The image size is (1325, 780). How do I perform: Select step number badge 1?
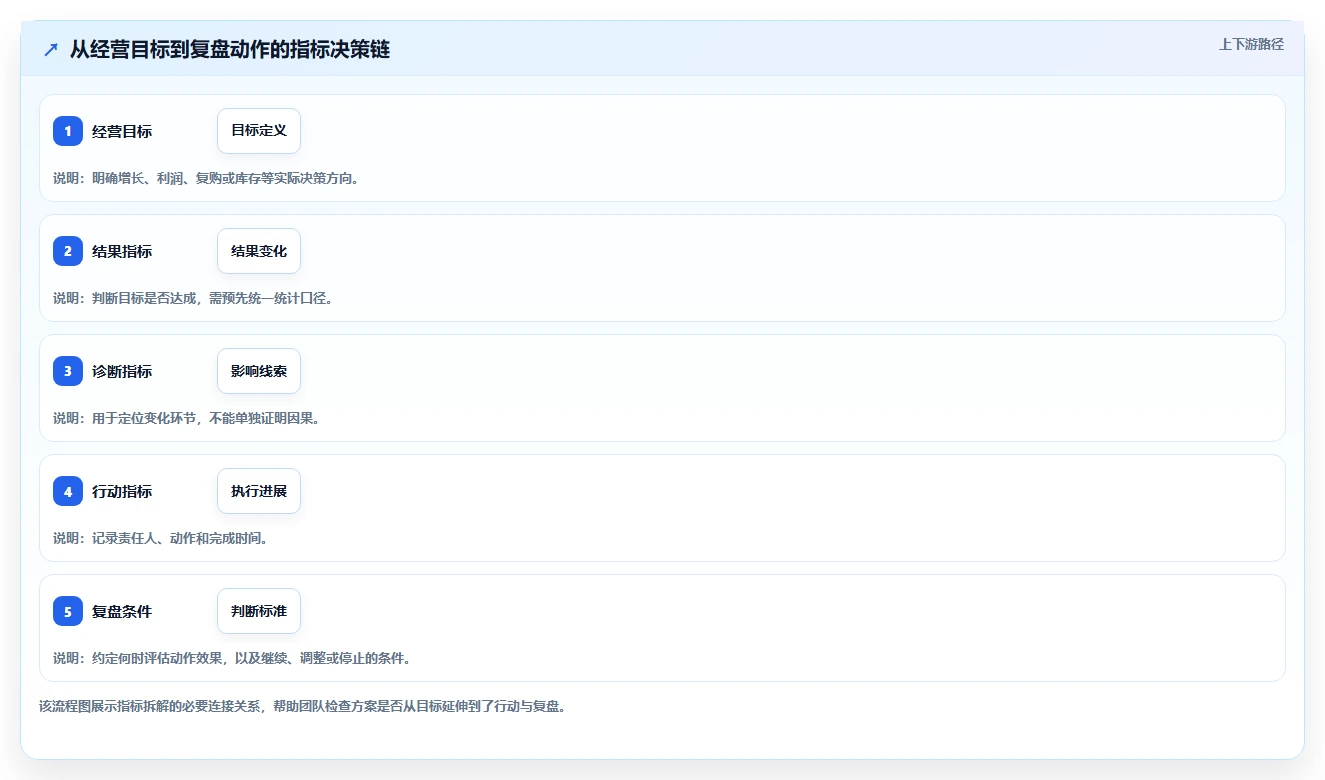click(x=68, y=131)
